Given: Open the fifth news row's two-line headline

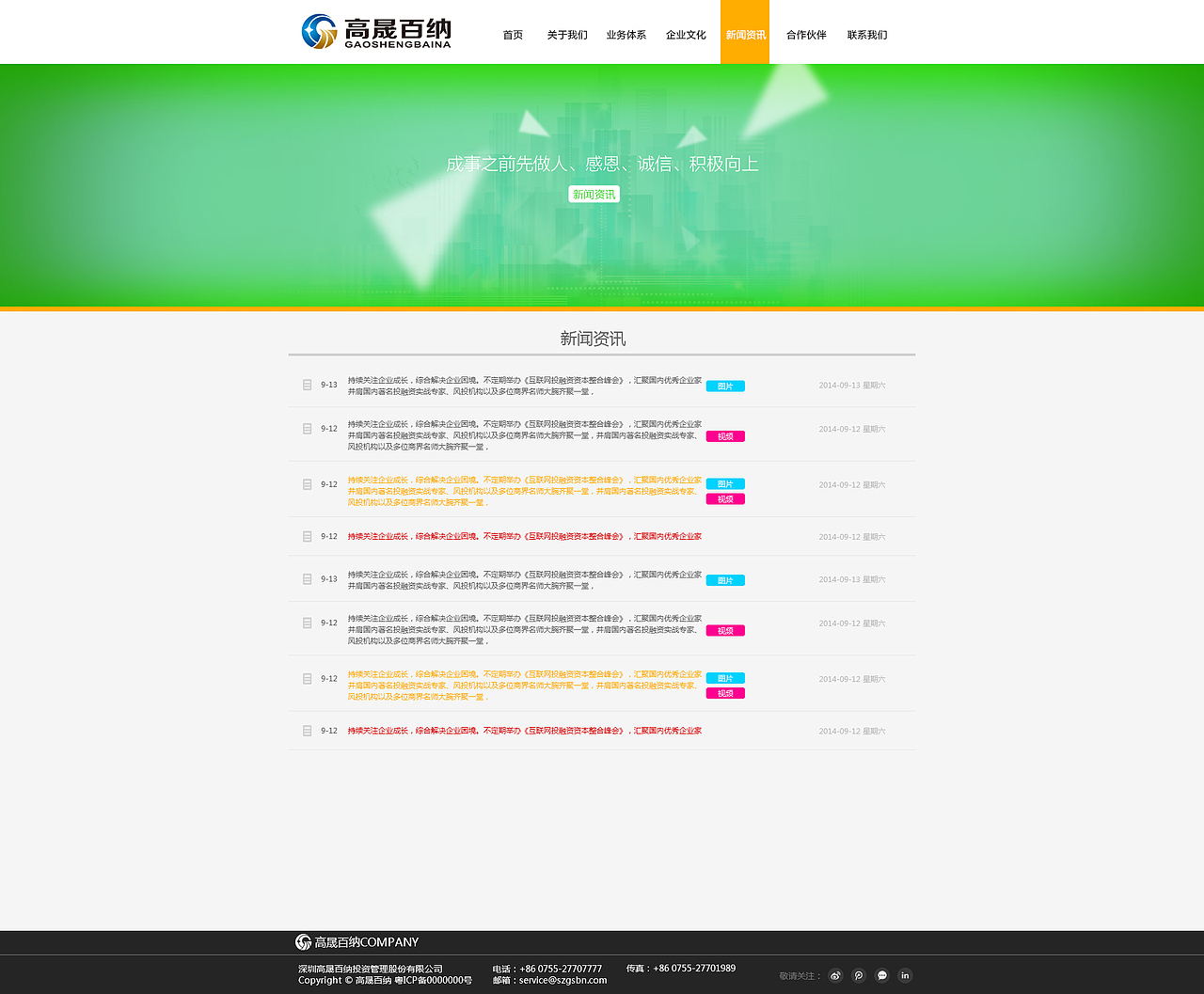Looking at the screenshot, I should pos(525,580).
